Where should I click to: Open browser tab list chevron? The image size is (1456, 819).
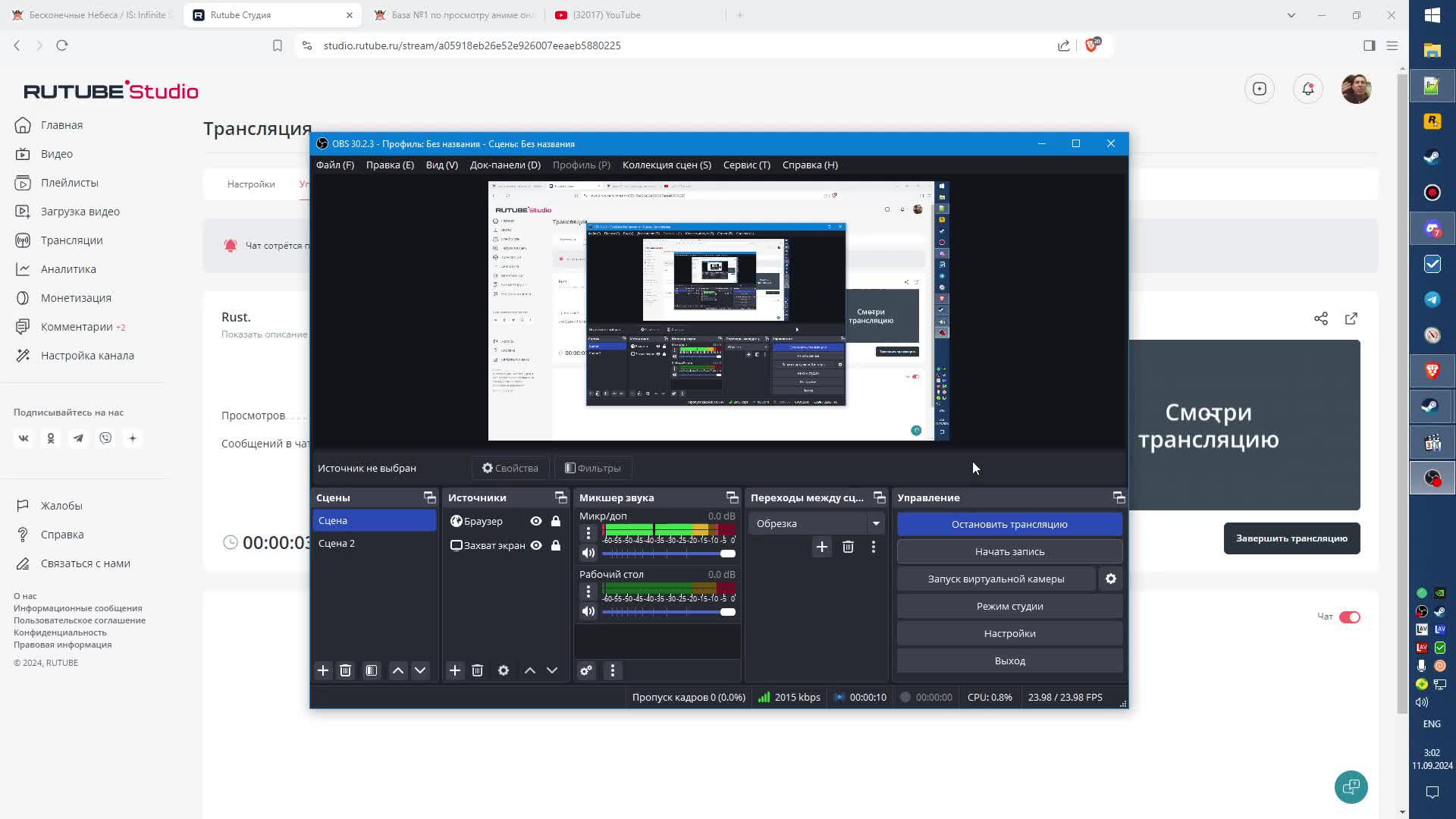(x=1291, y=14)
